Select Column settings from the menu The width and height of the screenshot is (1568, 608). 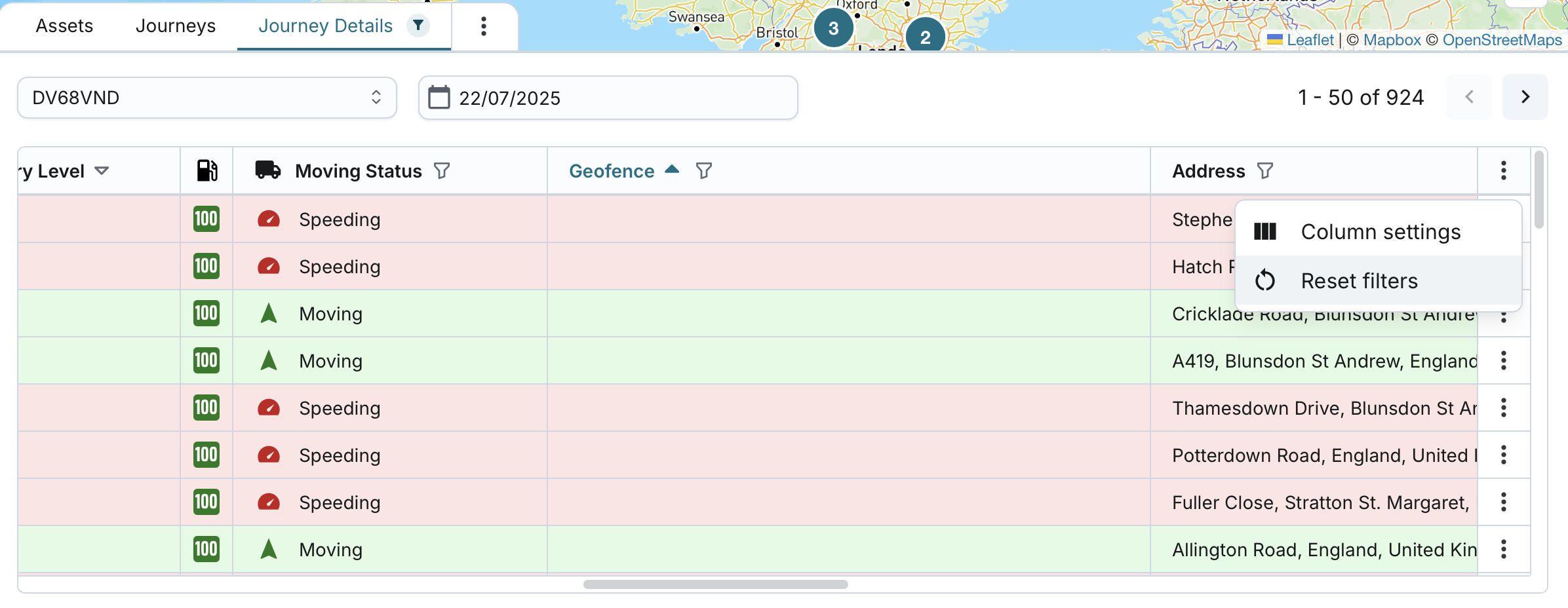coord(1380,232)
